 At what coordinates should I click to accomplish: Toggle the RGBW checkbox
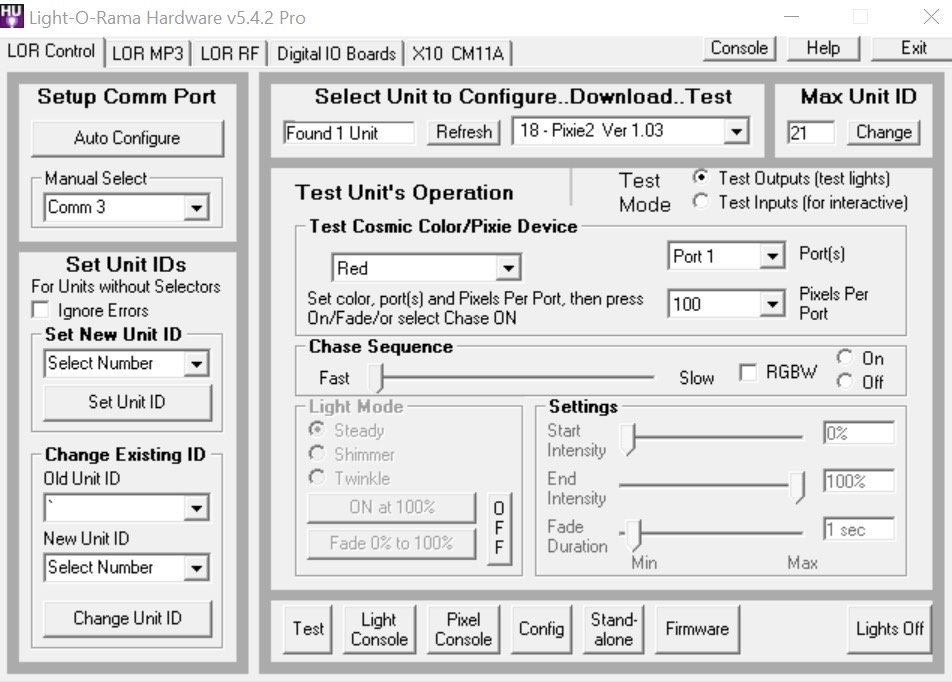pos(747,373)
